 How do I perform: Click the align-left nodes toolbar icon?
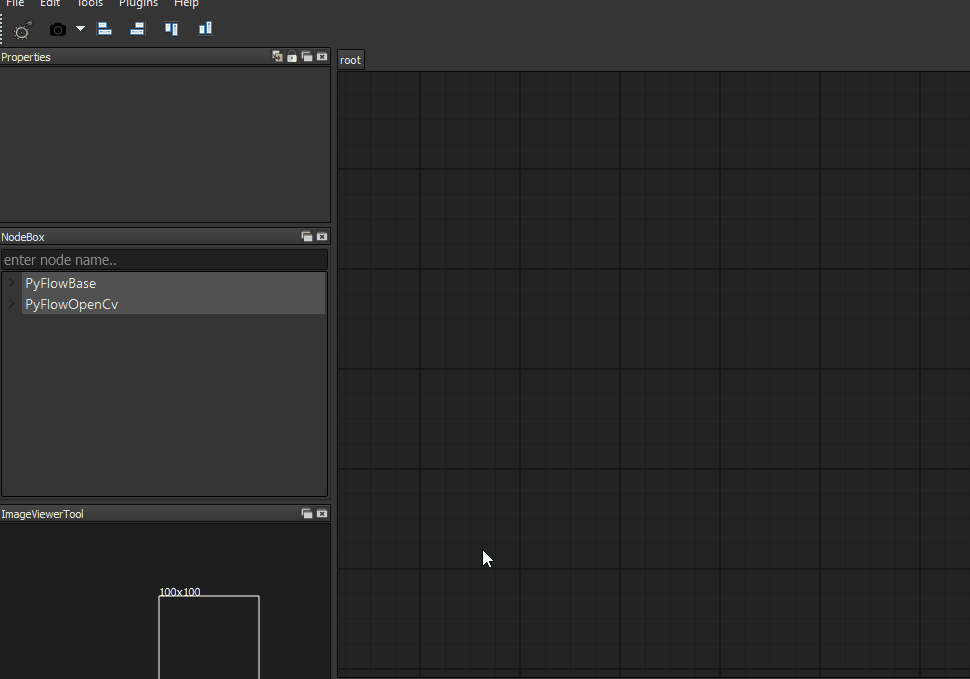pyautogui.click(x=104, y=29)
